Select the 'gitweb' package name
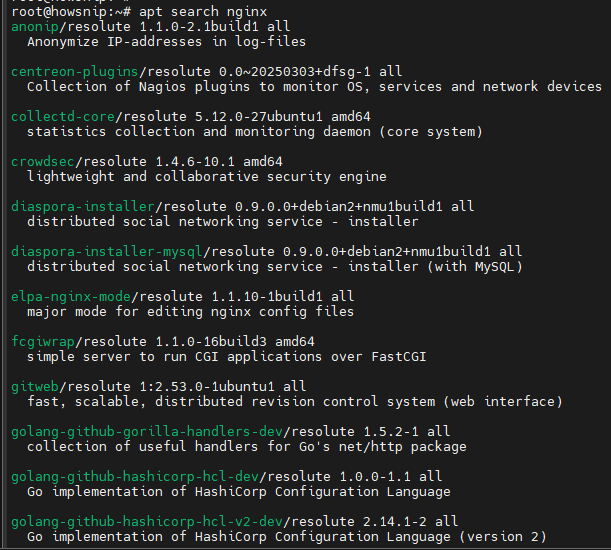Viewport: 611px width, 550px height. point(35,387)
